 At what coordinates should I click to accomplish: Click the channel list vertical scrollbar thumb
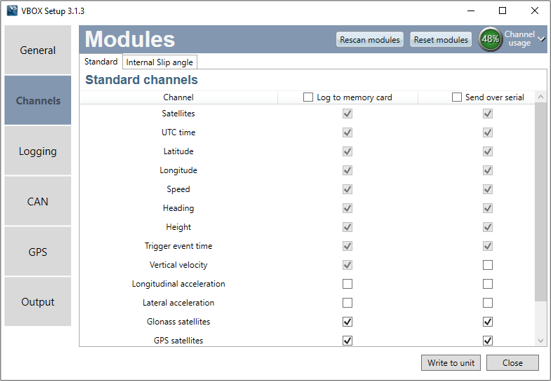pos(540,201)
